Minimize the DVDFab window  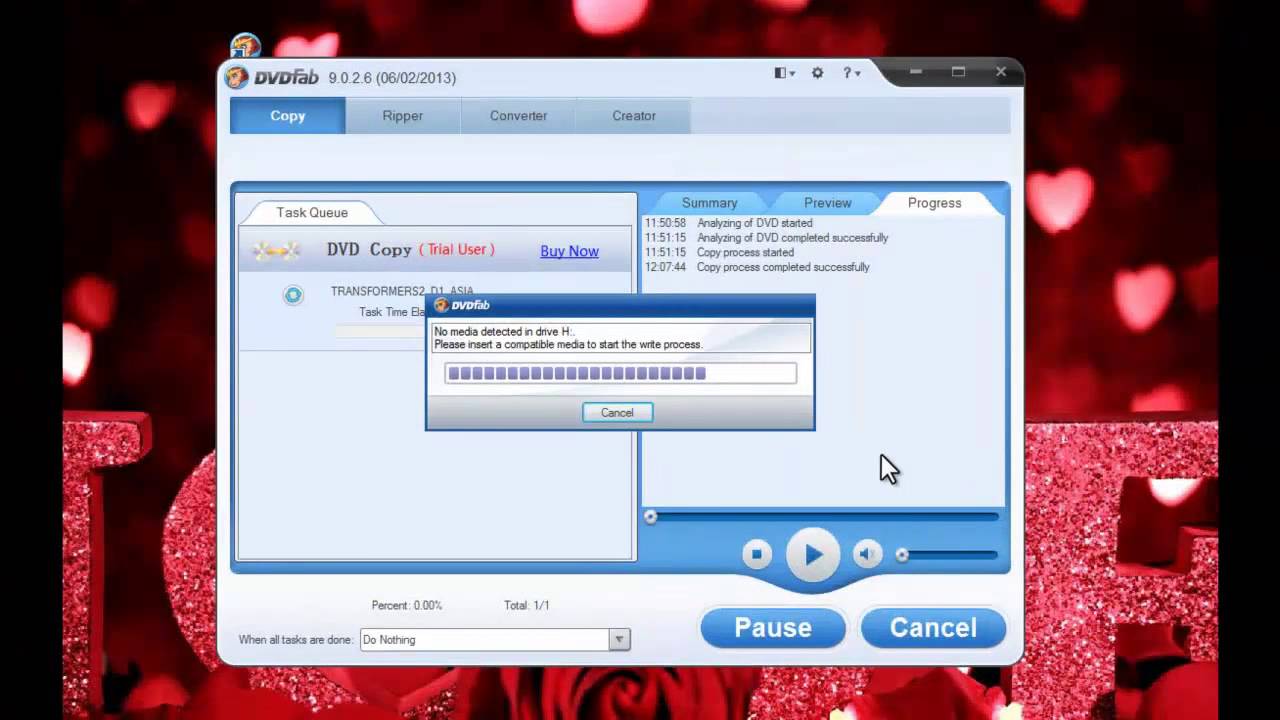pos(916,72)
